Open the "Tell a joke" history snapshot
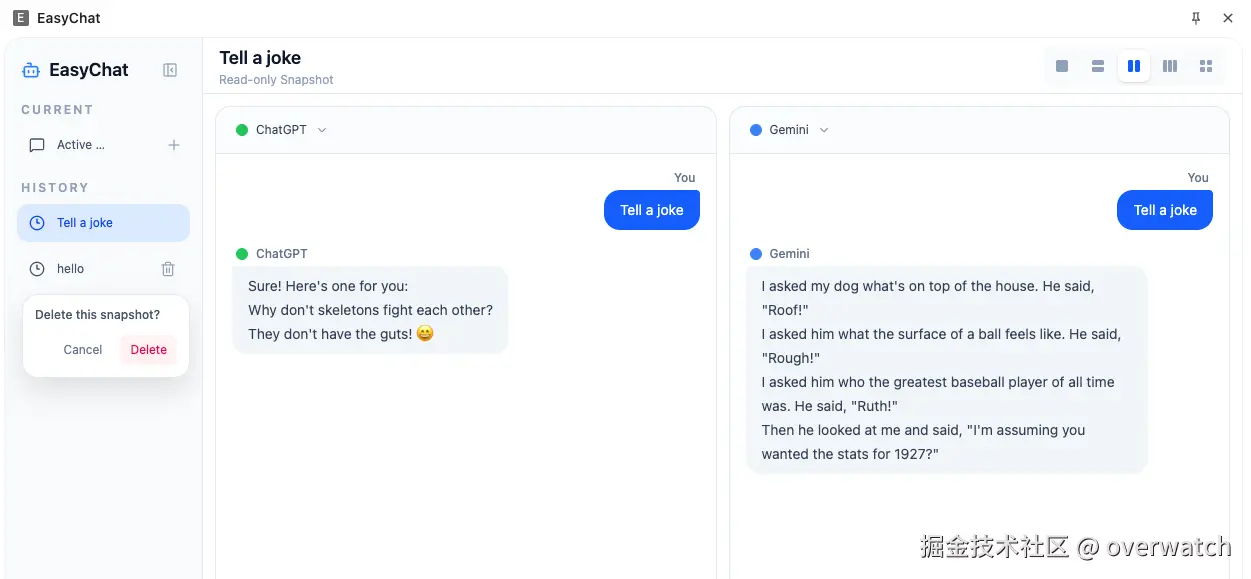 [x=85, y=223]
